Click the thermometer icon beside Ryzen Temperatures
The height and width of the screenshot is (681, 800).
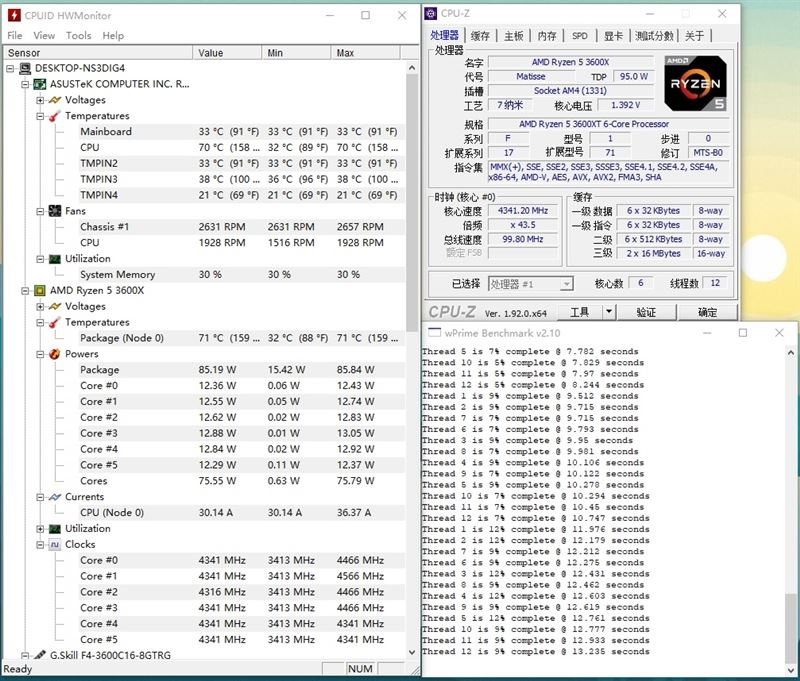coord(55,322)
